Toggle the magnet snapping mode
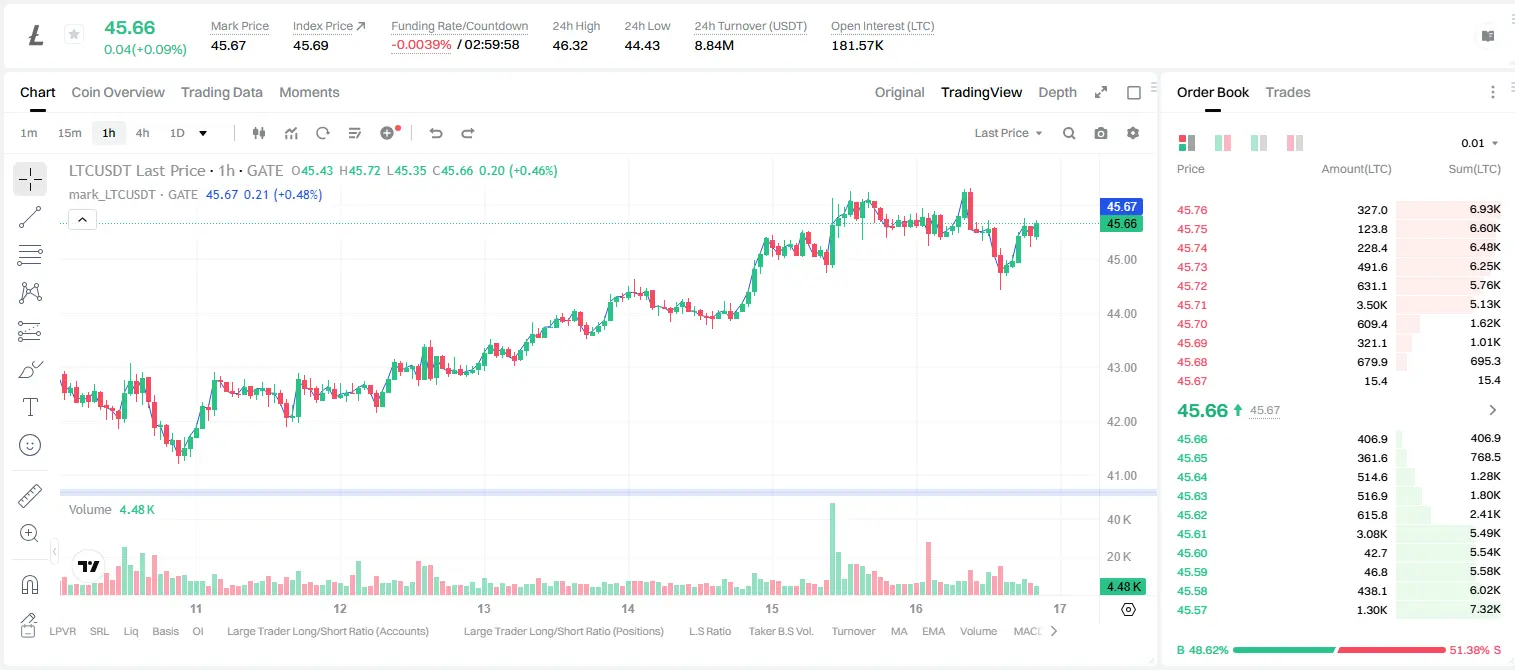 [x=30, y=585]
